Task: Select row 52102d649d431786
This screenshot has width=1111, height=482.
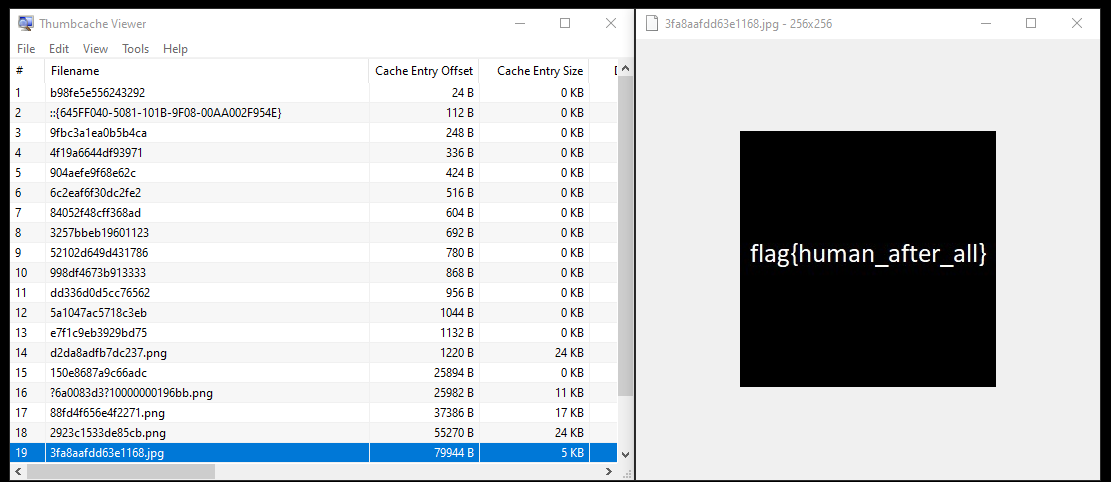Action: [314, 252]
